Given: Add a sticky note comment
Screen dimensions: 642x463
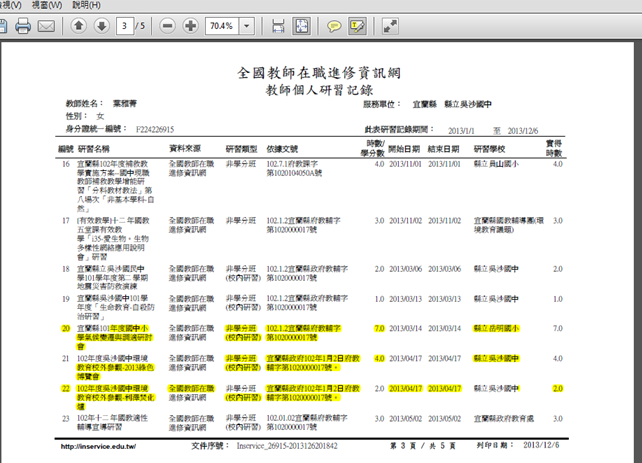Looking at the screenshot, I should (x=334, y=25).
